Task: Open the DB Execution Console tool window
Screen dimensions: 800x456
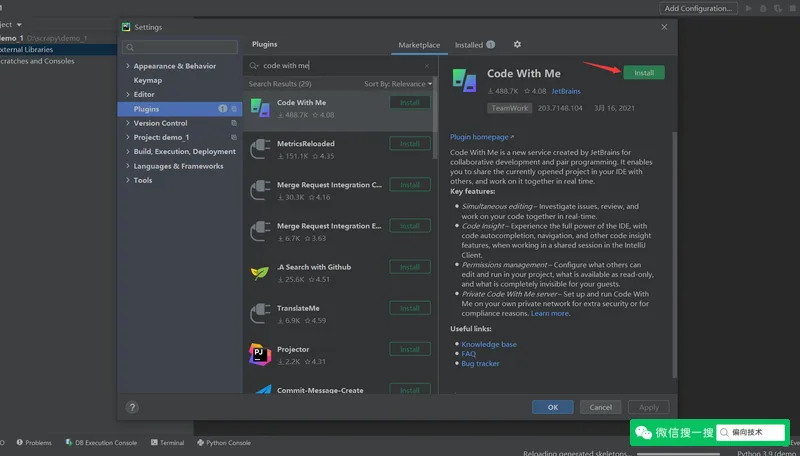Action: click(x=101, y=443)
